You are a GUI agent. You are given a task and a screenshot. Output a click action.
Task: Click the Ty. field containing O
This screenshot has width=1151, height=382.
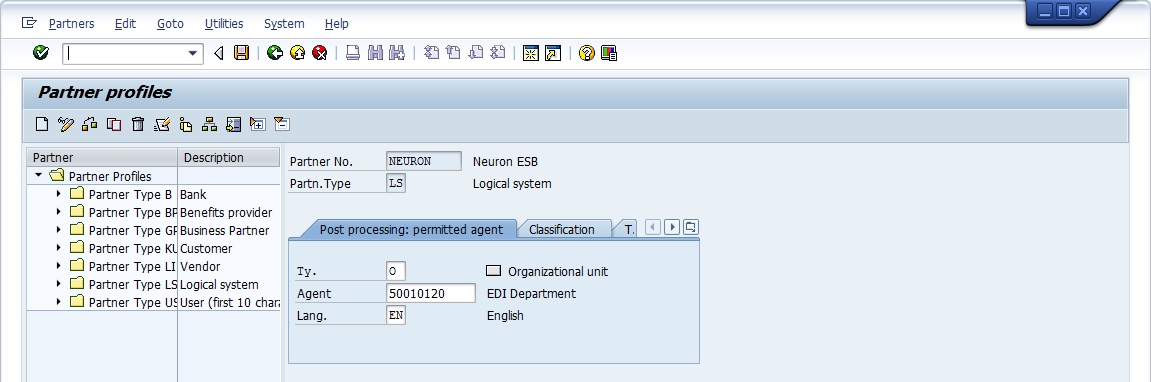[396, 271]
